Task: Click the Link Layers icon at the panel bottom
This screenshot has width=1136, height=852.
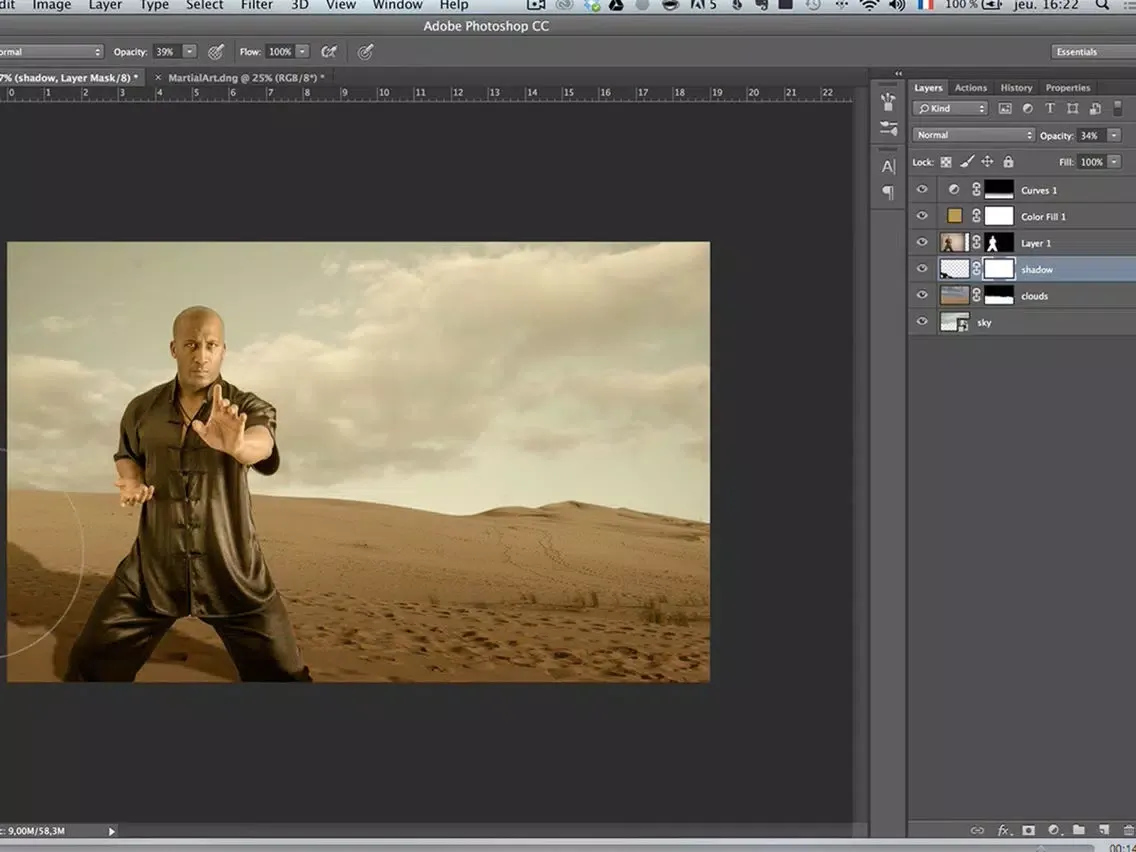Action: [977, 830]
